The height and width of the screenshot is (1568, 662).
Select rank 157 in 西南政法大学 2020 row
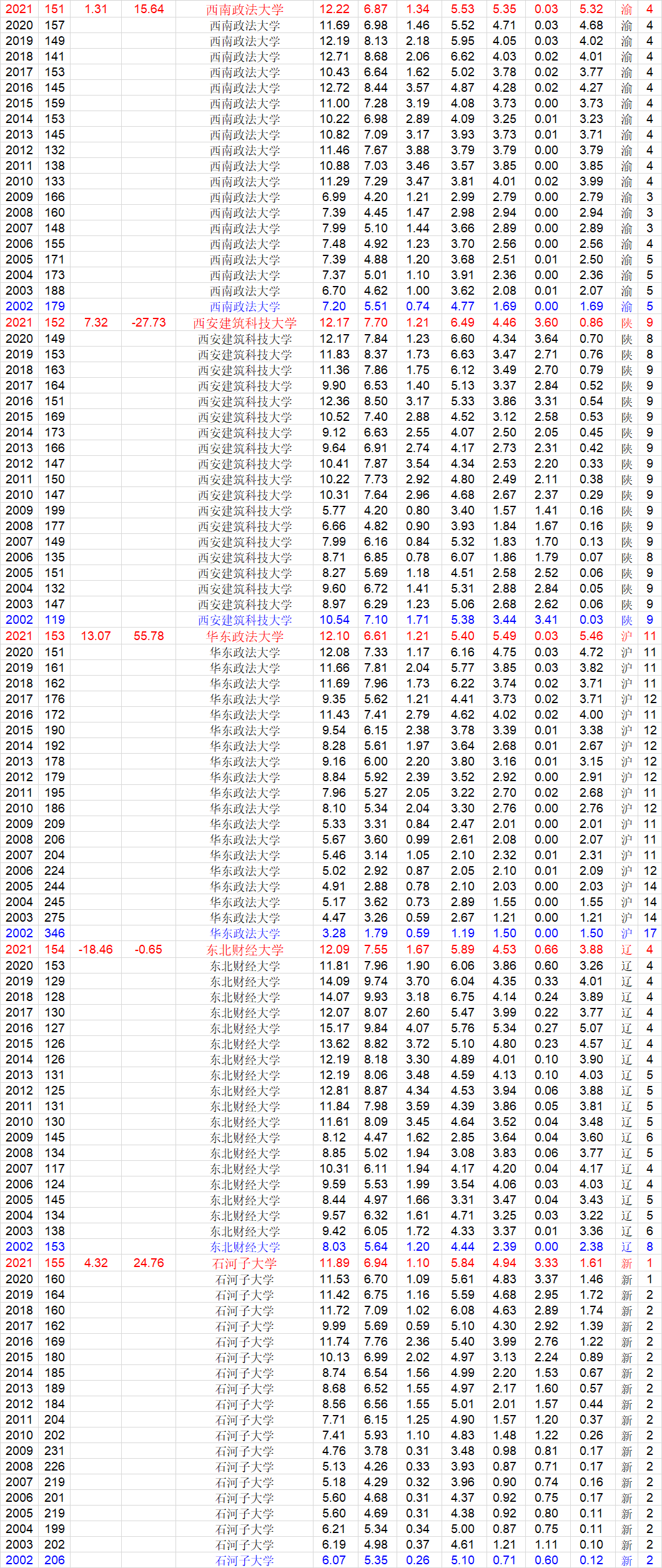[54, 26]
